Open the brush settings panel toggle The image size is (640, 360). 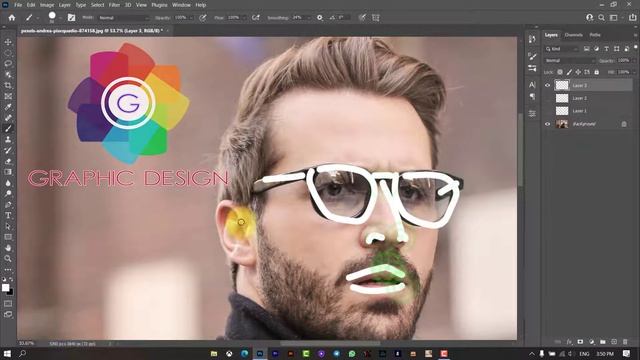coord(71,18)
